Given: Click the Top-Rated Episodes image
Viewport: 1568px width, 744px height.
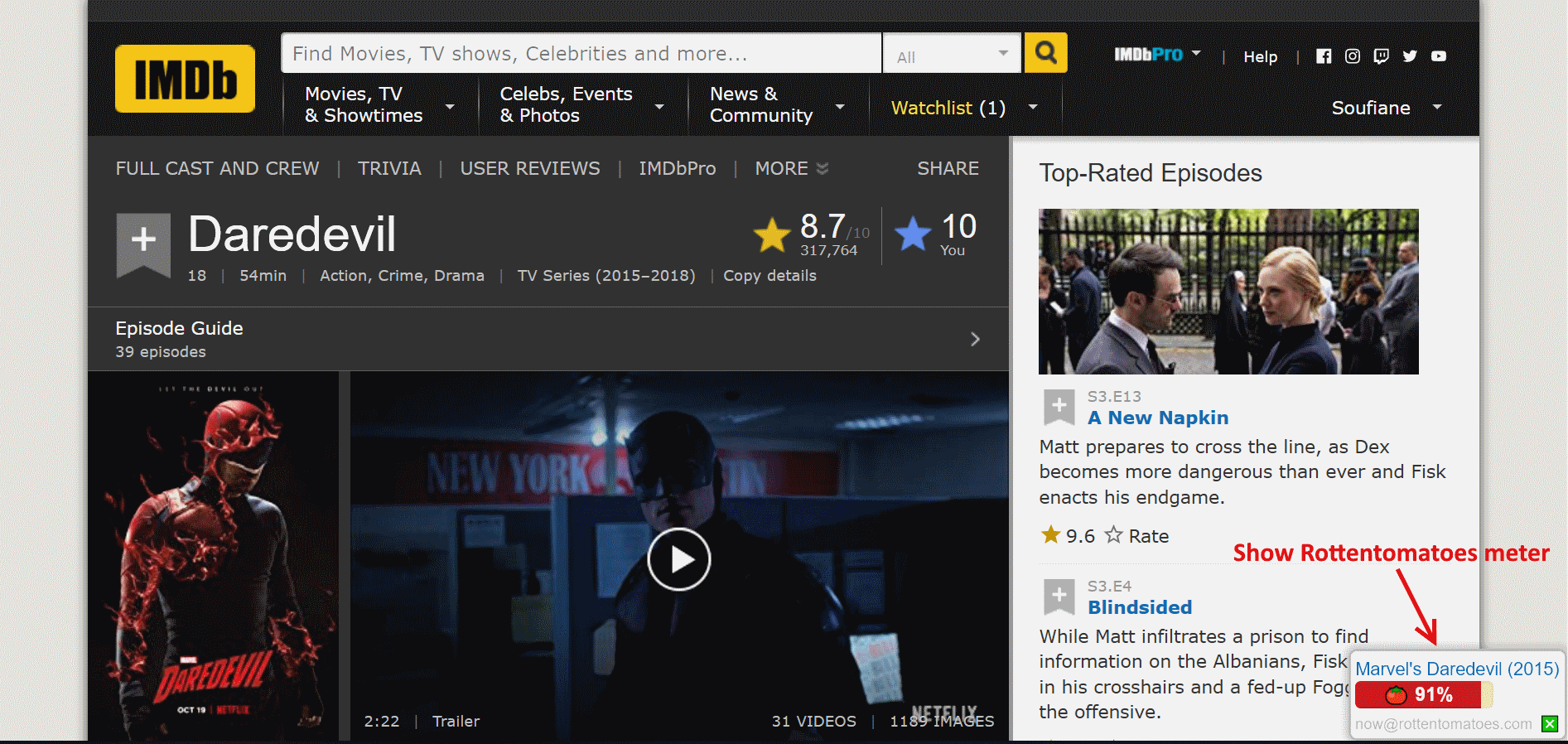Looking at the screenshot, I should click(1228, 292).
